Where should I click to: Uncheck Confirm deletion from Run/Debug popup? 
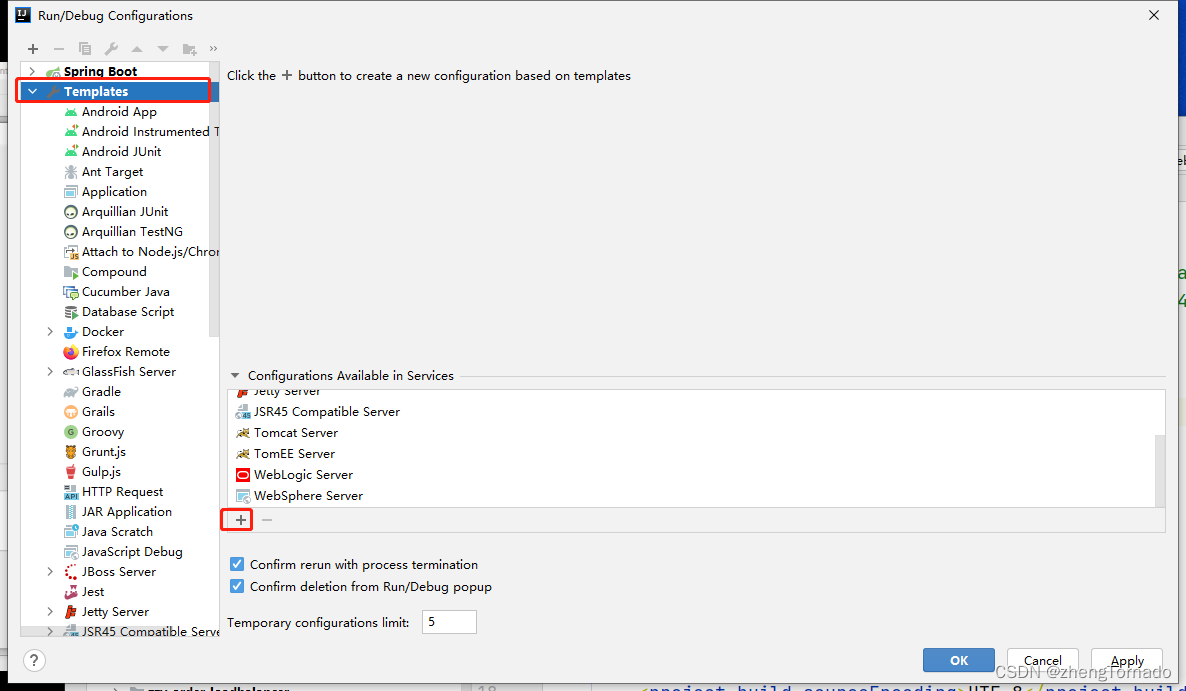tap(237, 587)
